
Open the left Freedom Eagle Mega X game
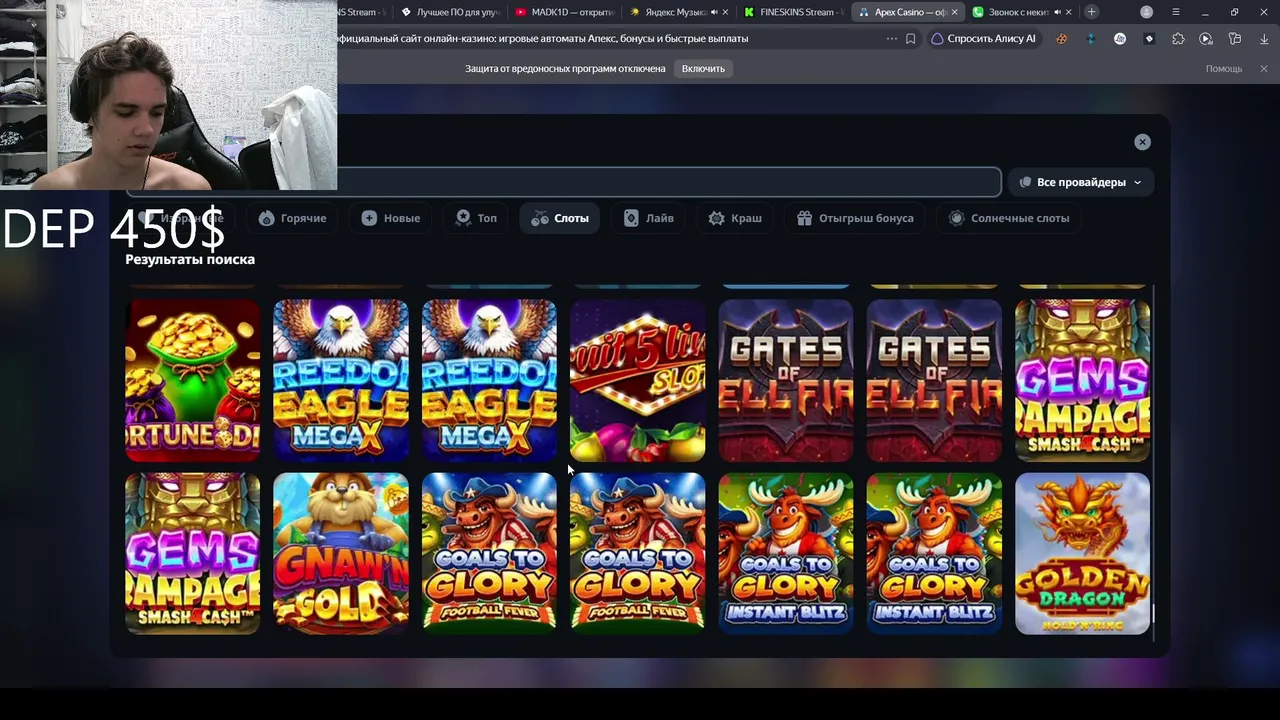click(341, 380)
